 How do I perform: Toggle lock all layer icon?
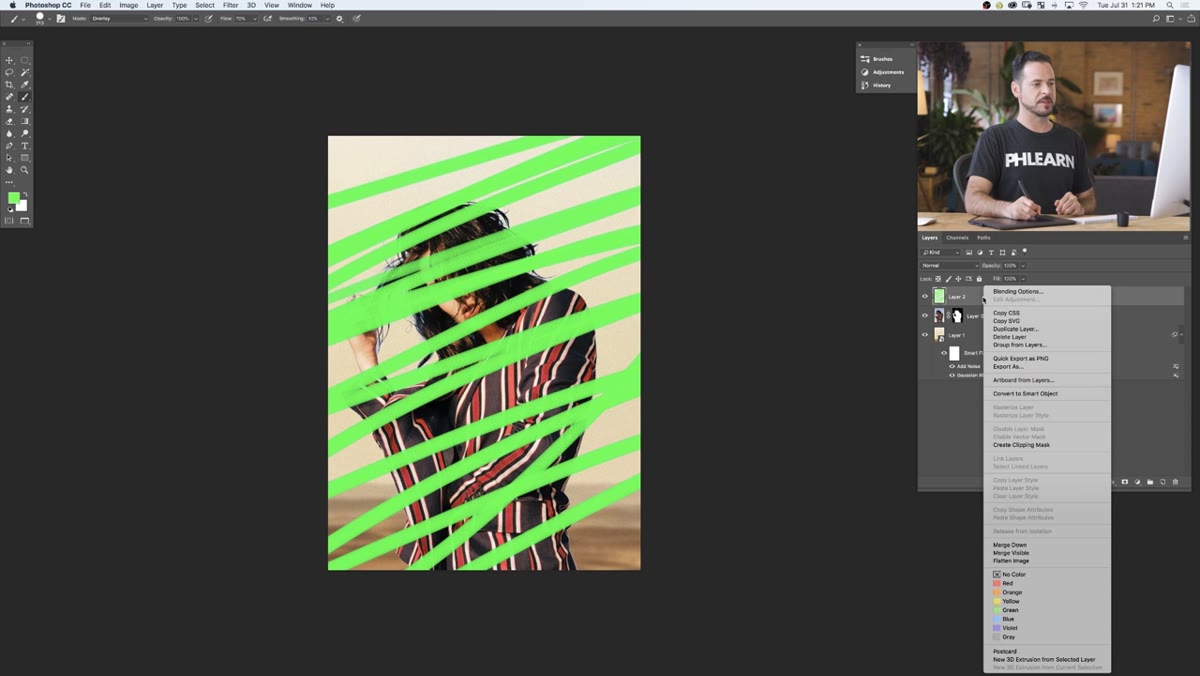pyautogui.click(x=979, y=279)
